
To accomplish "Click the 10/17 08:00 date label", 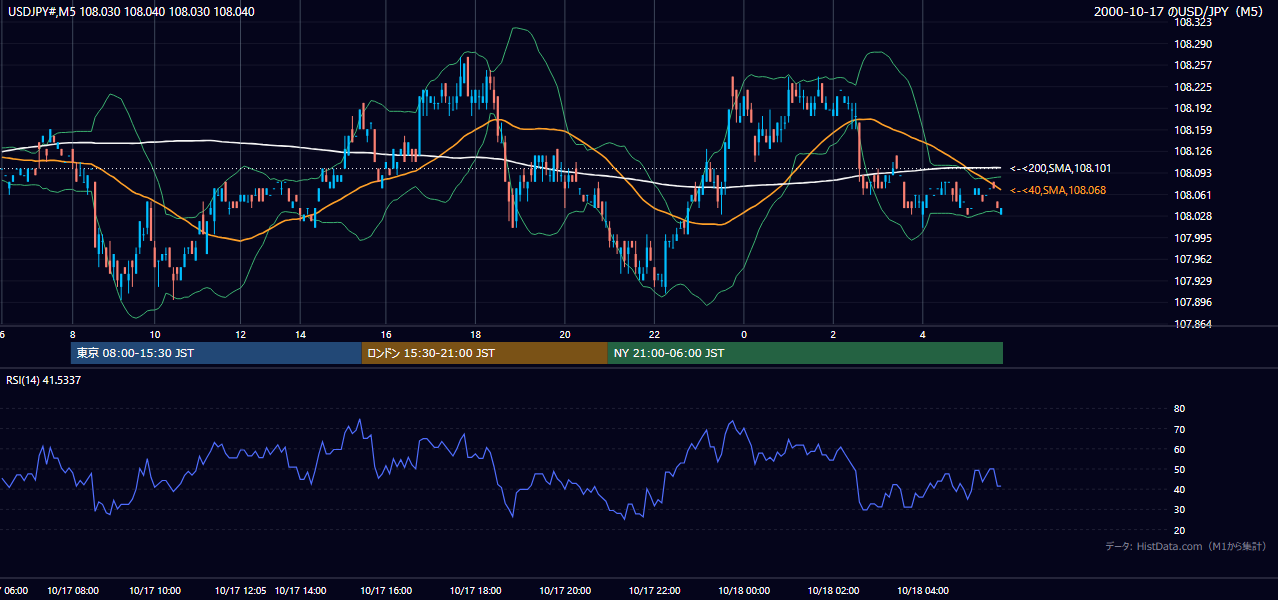I will click(x=73, y=591).
